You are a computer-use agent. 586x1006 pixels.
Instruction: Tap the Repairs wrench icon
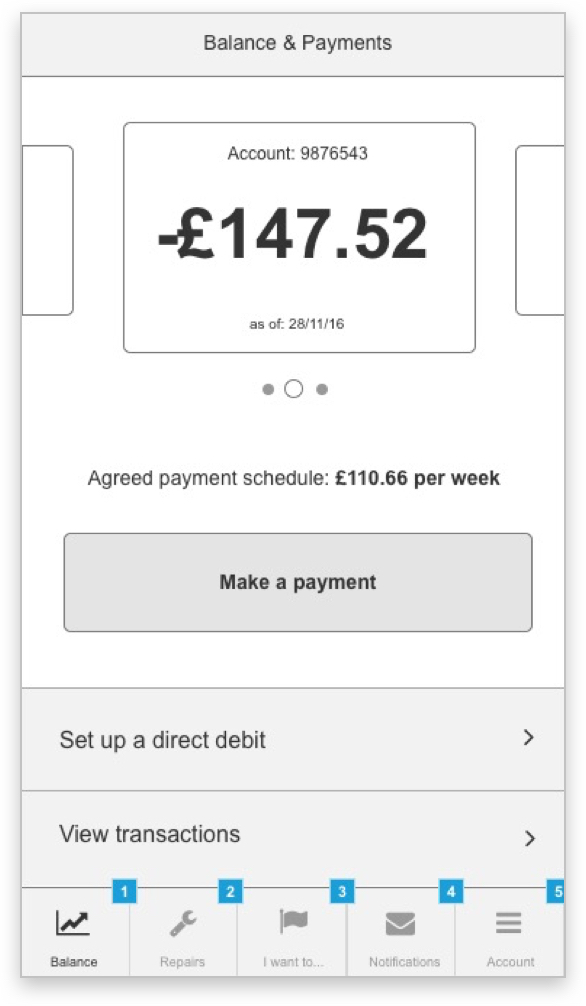(183, 923)
